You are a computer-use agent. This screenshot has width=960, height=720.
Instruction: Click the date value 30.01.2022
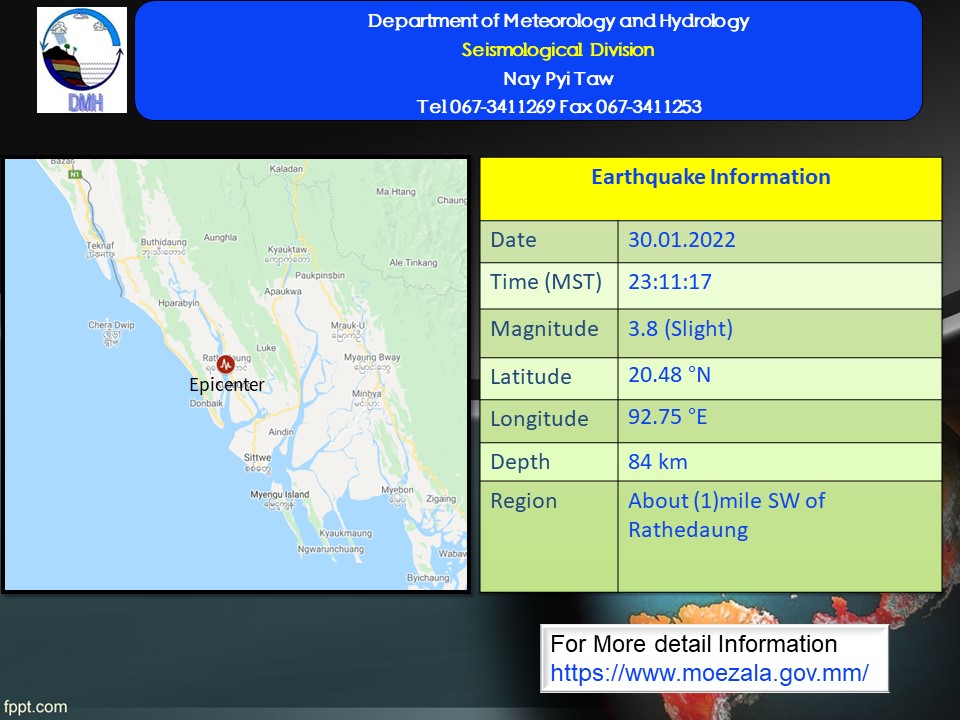click(x=681, y=239)
